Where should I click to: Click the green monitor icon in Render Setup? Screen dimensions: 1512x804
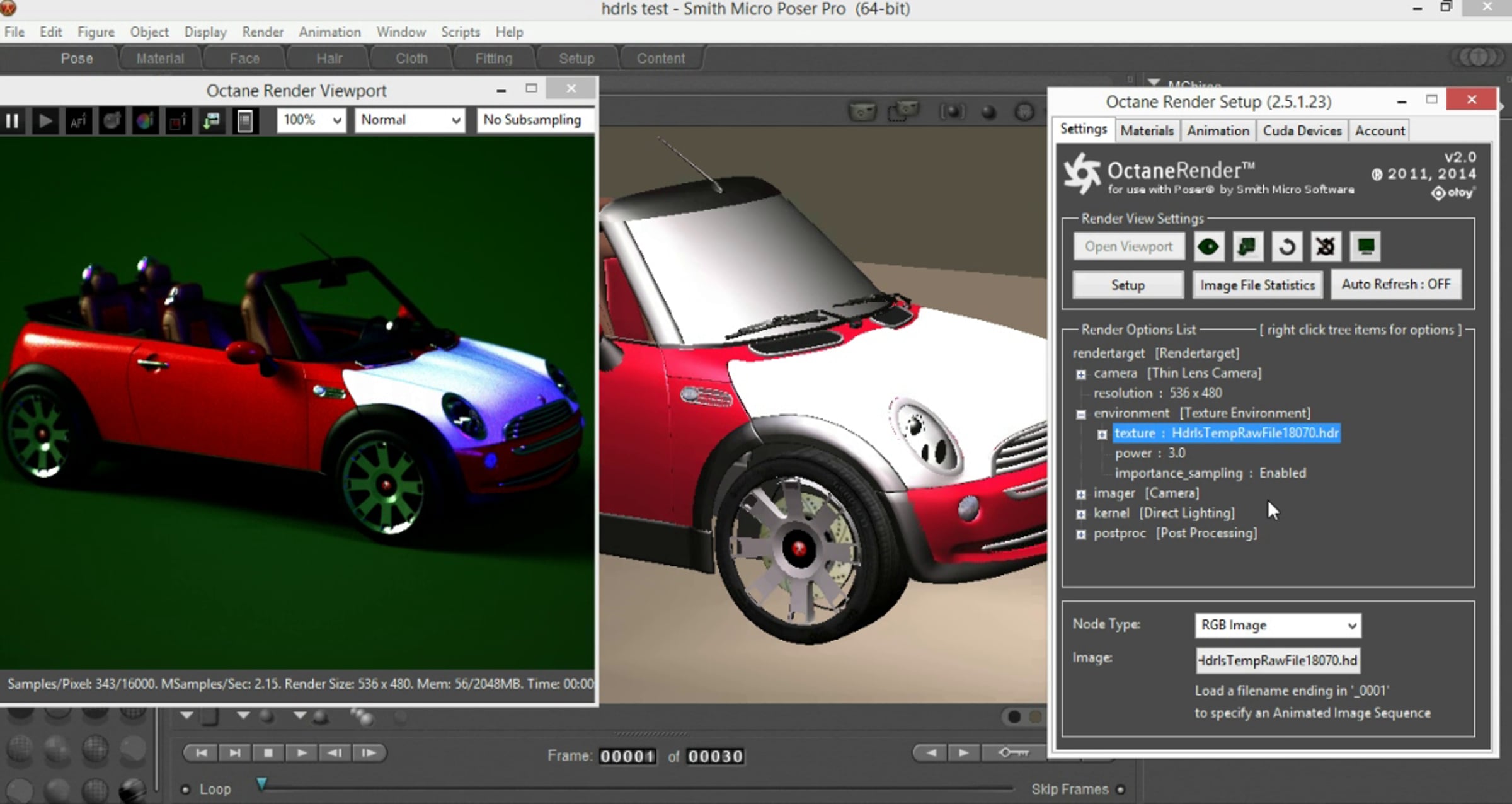[1365, 246]
